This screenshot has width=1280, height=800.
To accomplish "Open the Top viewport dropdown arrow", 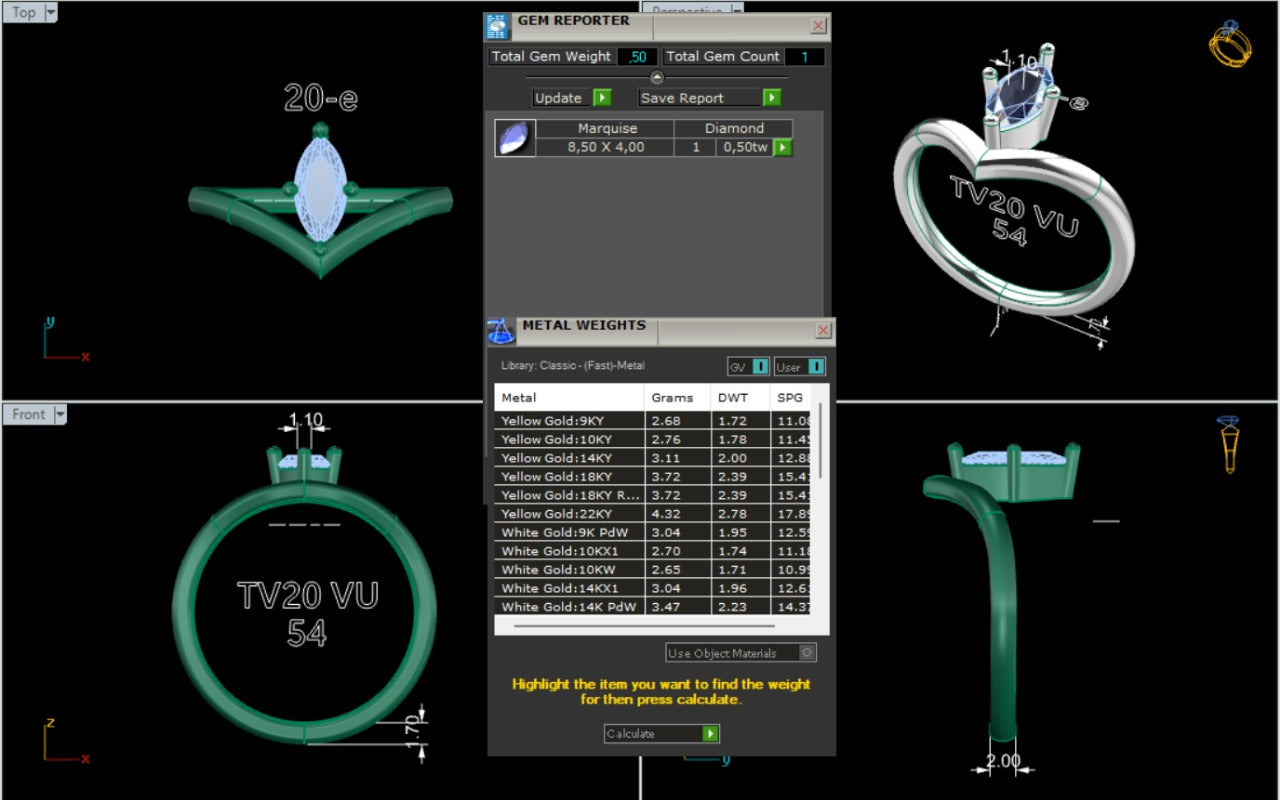I will click(x=51, y=13).
